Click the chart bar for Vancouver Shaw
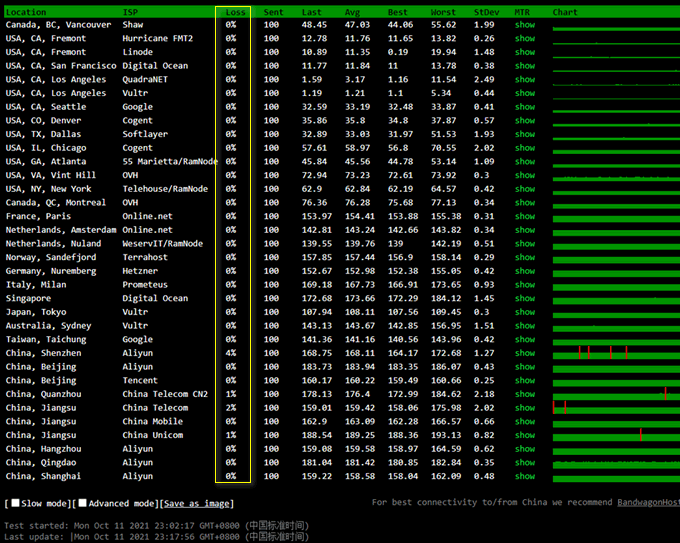The height and width of the screenshot is (543, 680). tap(612, 25)
